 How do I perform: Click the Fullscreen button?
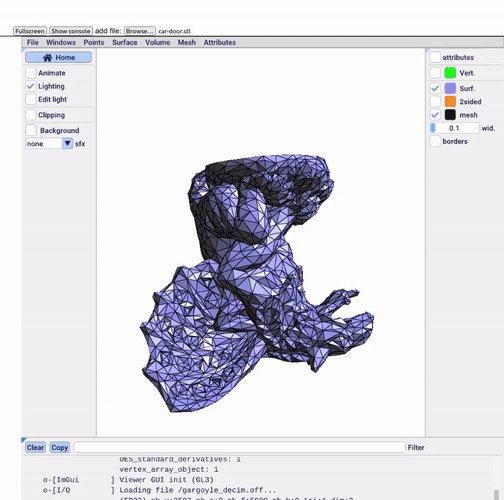click(30, 31)
